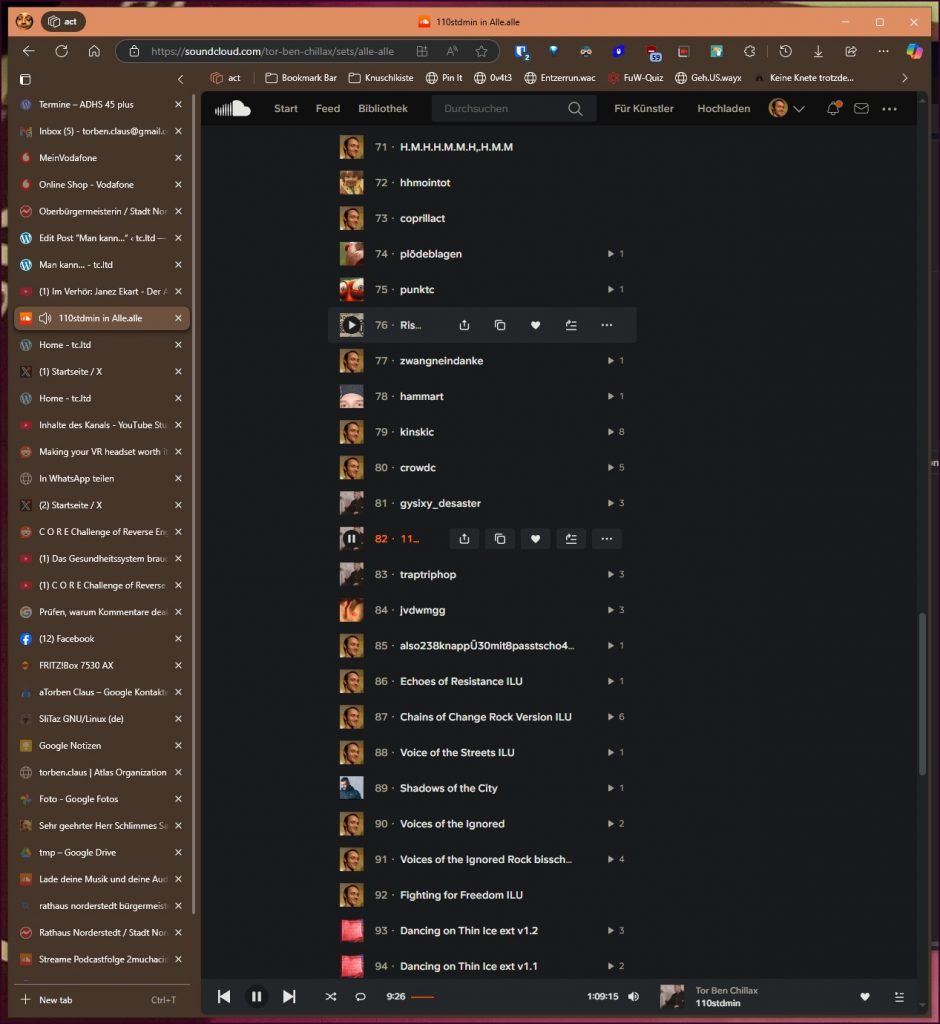Mute the volume speaker icon

[x=634, y=997]
